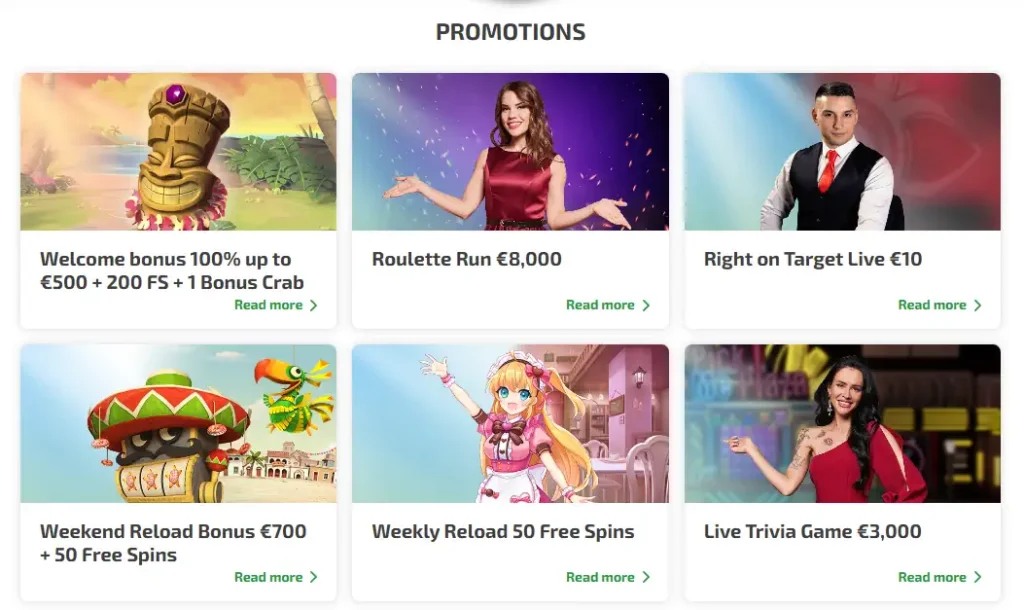Click chevron arrow on Welcome bonus card
The height and width of the screenshot is (610, 1024).
pyautogui.click(x=313, y=305)
